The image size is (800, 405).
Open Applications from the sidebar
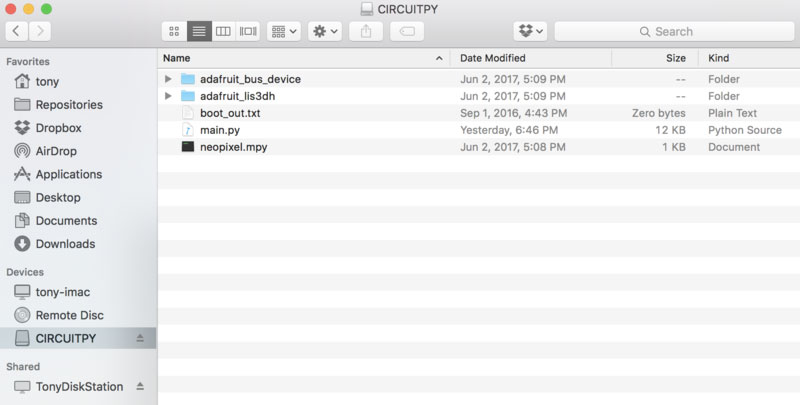[x=68, y=174]
